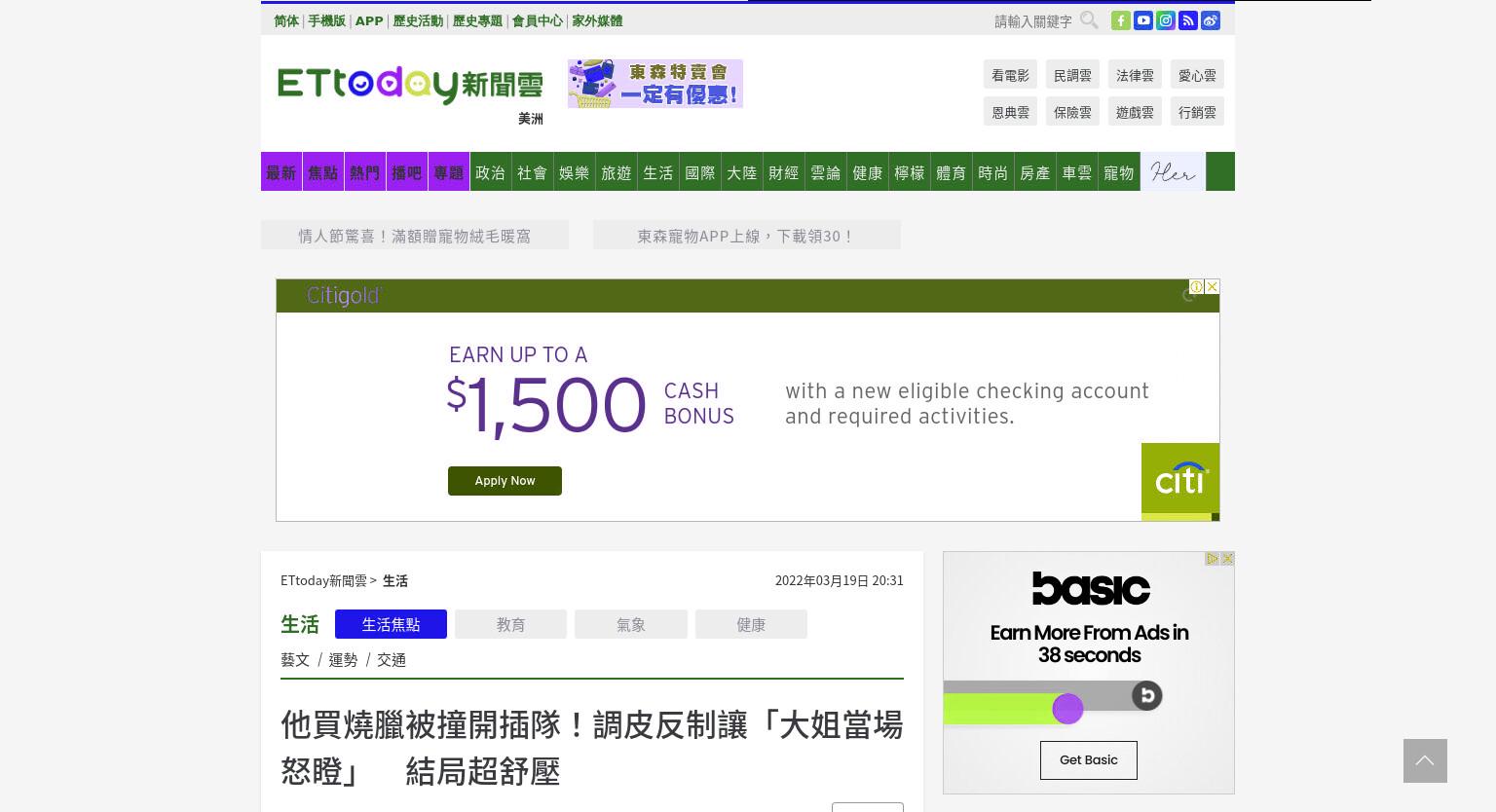Image resolution: width=1496 pixels, height=812 pixels.
Task: Open 家外媒體 link
Action: coord(597,20)
